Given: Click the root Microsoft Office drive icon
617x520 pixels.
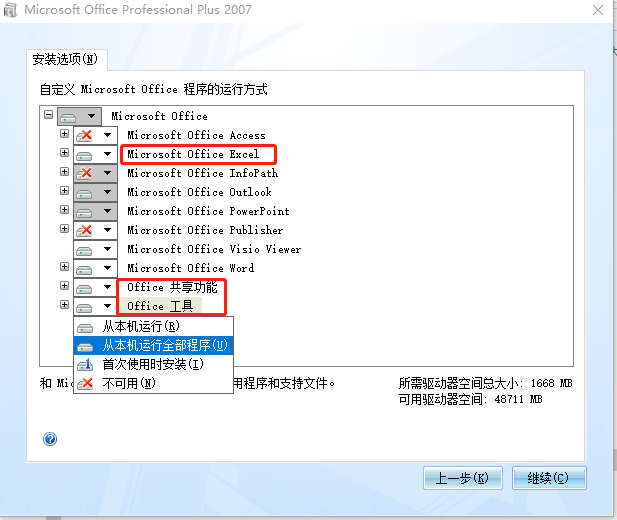Looking at the screenshot, I should coord(69,116).
